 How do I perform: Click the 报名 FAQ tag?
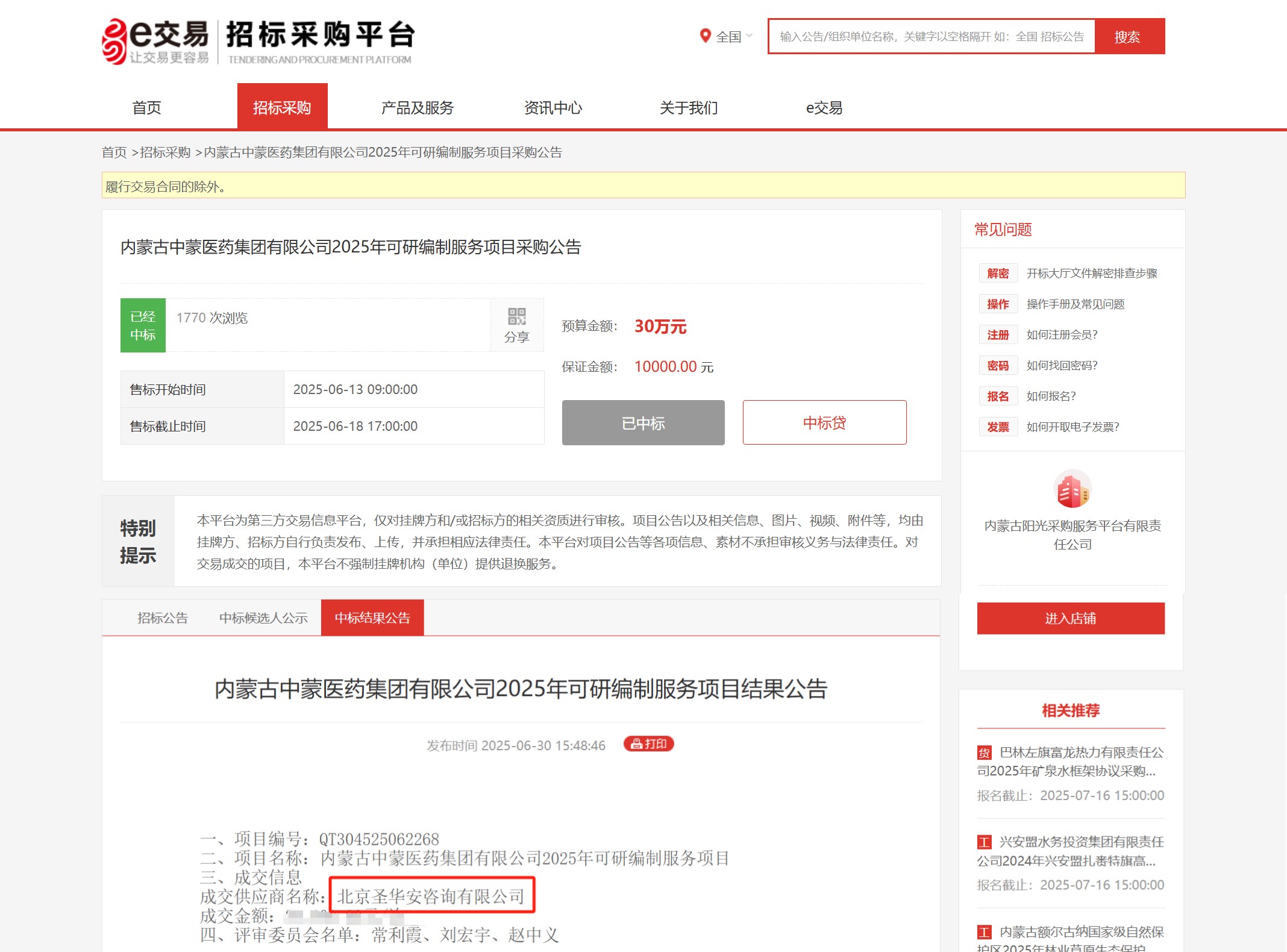click(998, 396)
